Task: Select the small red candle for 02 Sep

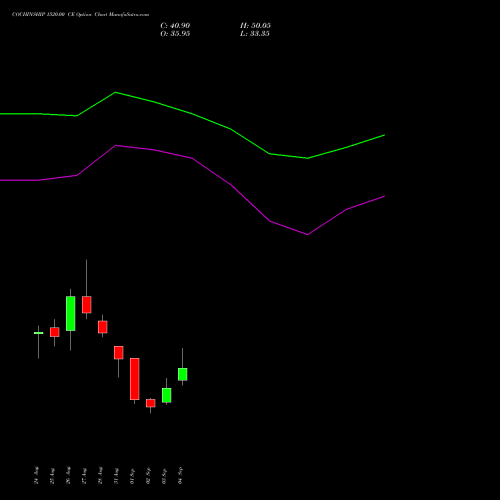Action: click(151, 403)
